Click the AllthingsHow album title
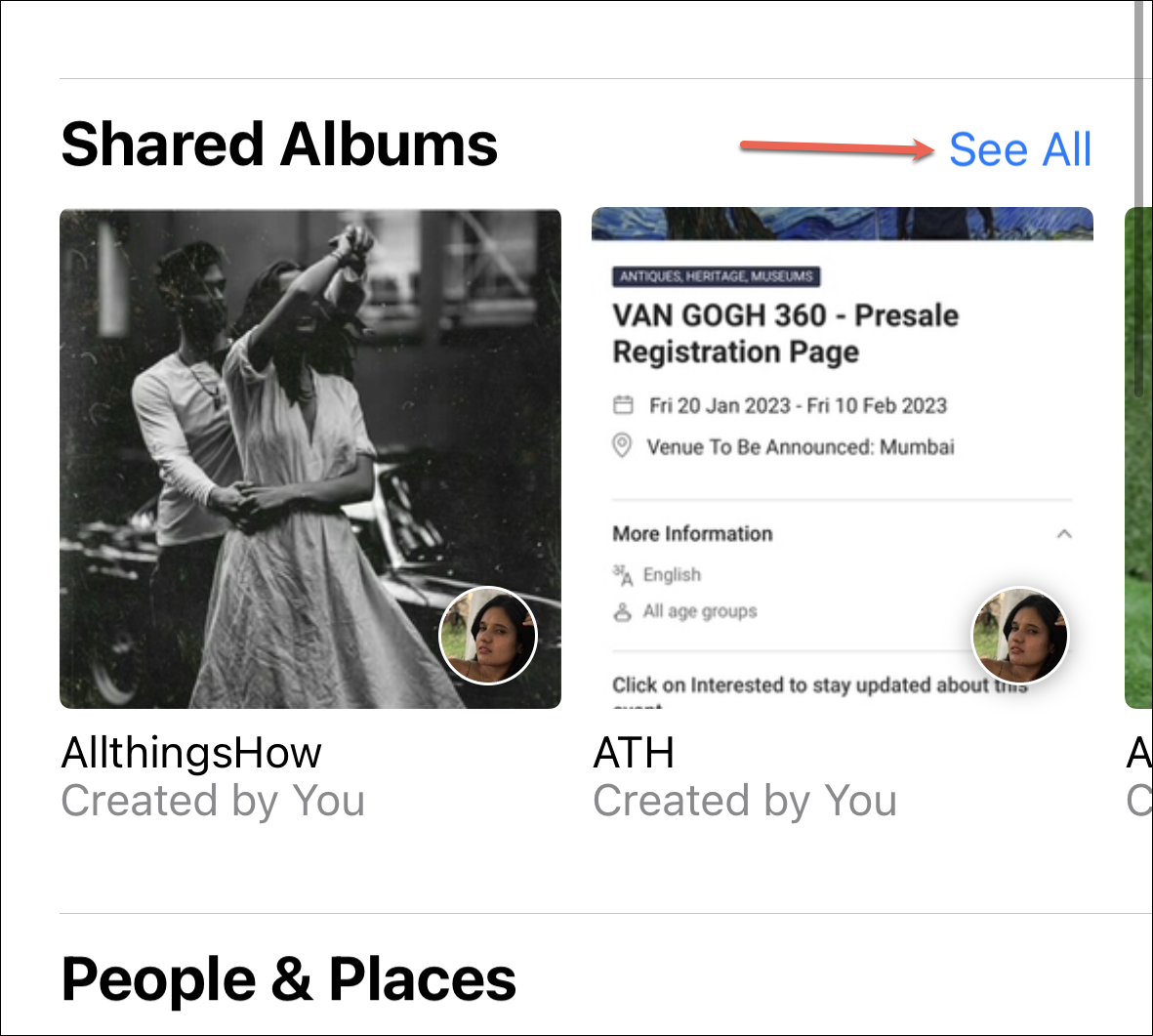 [191, 753]
